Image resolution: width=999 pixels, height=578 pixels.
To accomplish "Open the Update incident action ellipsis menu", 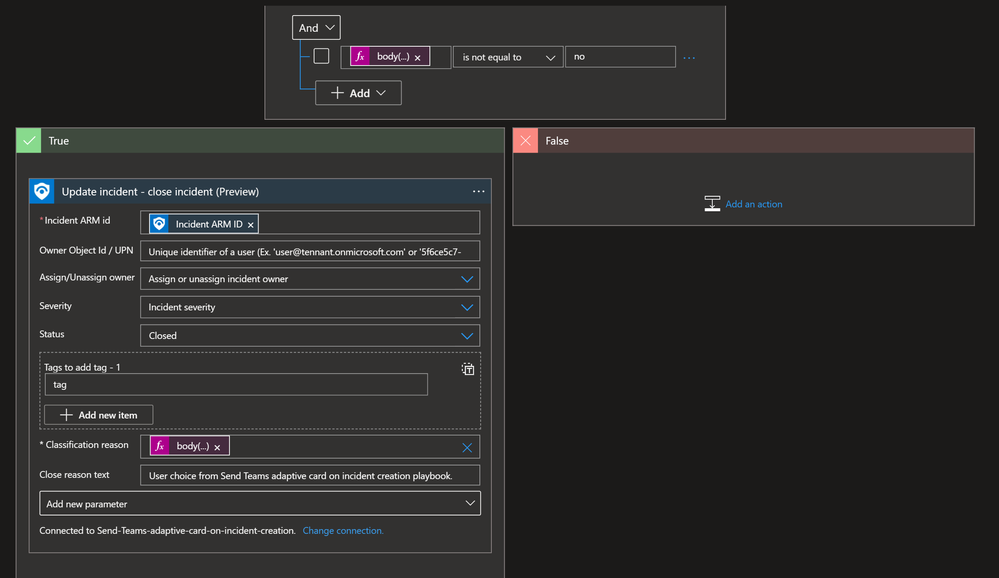I will (x=478, y=191).
